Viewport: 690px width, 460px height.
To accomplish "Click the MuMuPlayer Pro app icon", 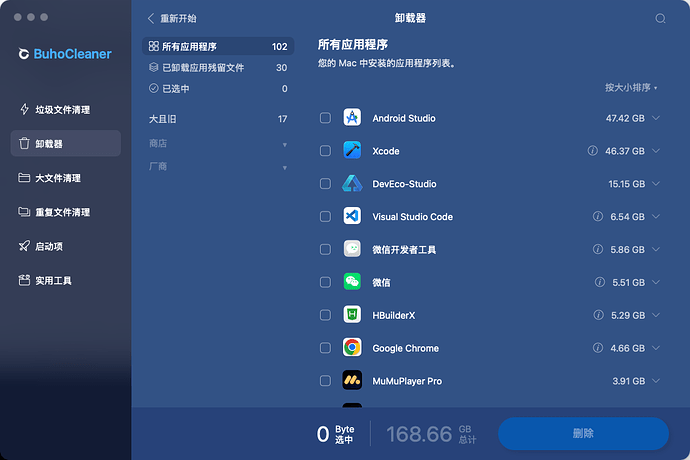I will pyautogui.click(x=352, y=380).
